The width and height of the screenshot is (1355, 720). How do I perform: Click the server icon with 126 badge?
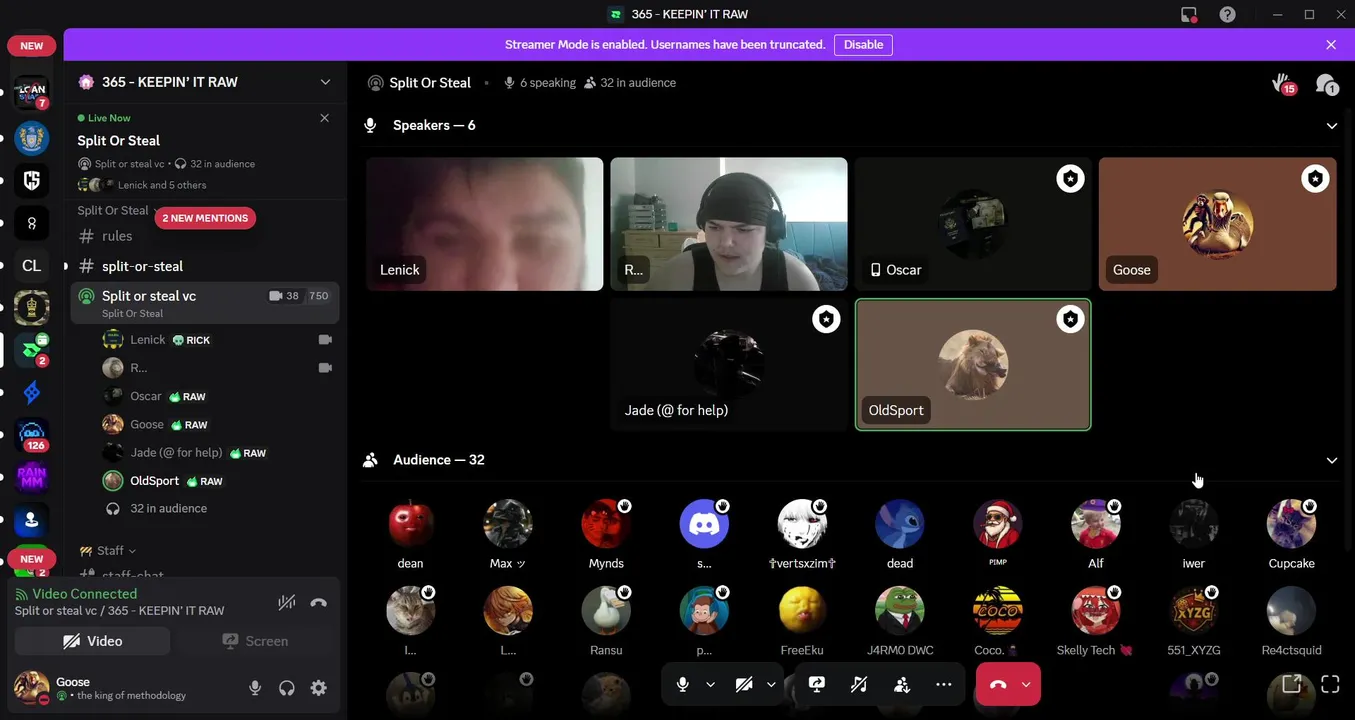click(x=32, y=434)
